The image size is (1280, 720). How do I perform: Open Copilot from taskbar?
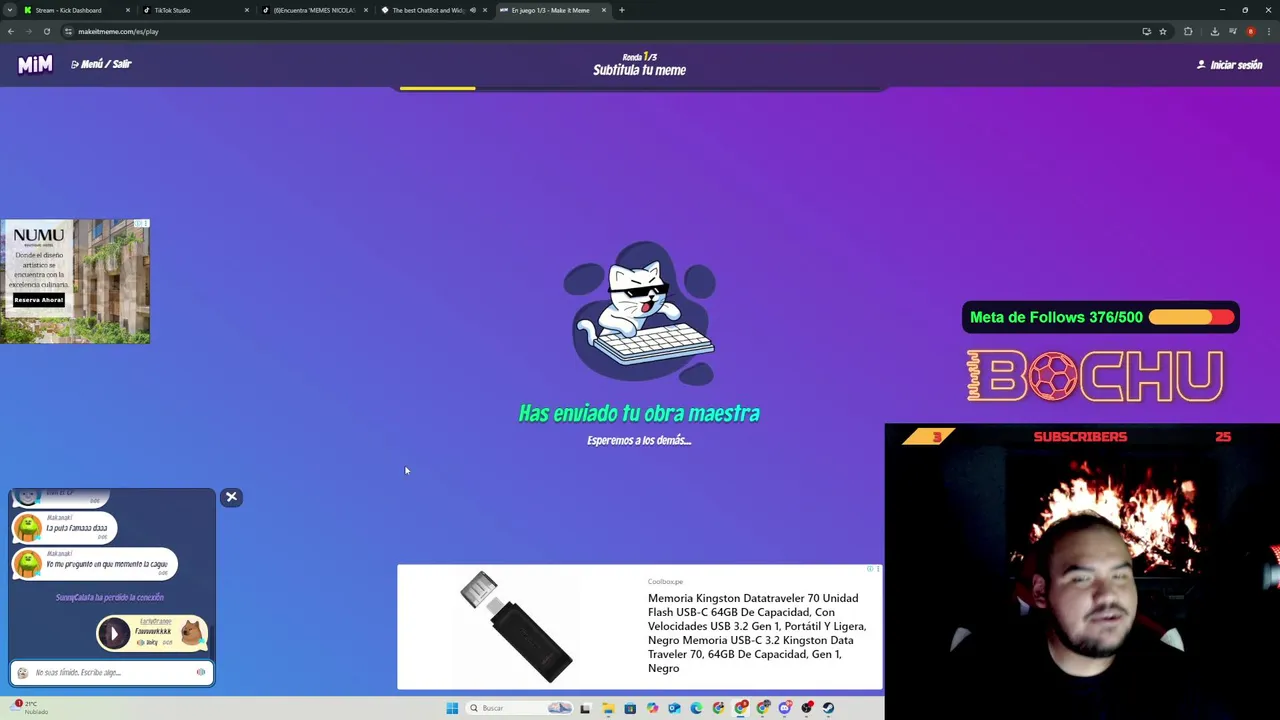click(x=652, y=708)
